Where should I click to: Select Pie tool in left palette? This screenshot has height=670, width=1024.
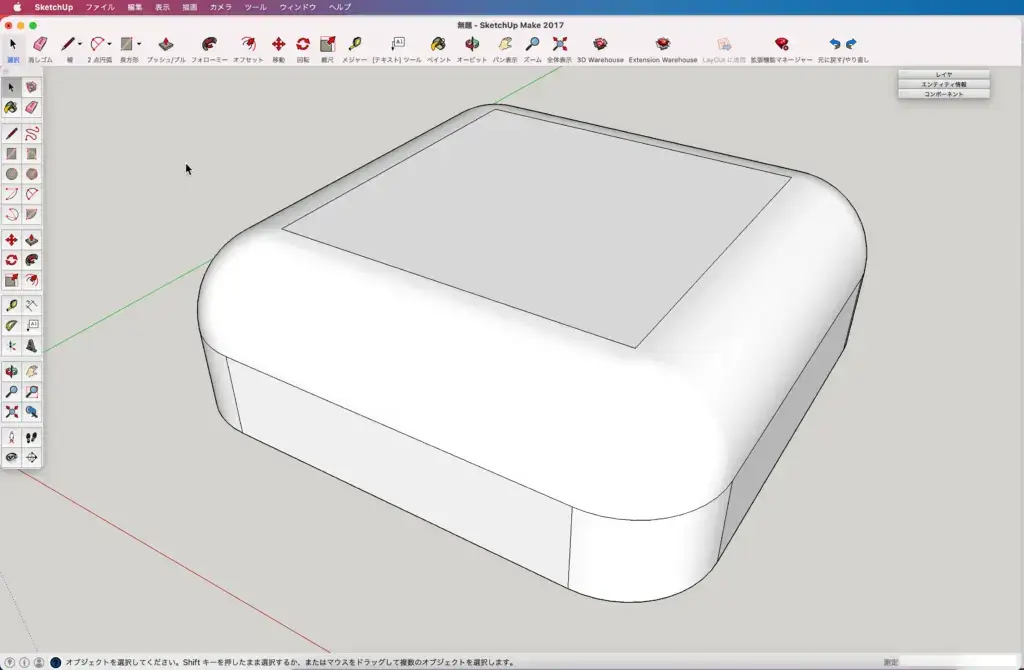pyautogui.click(x=31, y=214)
